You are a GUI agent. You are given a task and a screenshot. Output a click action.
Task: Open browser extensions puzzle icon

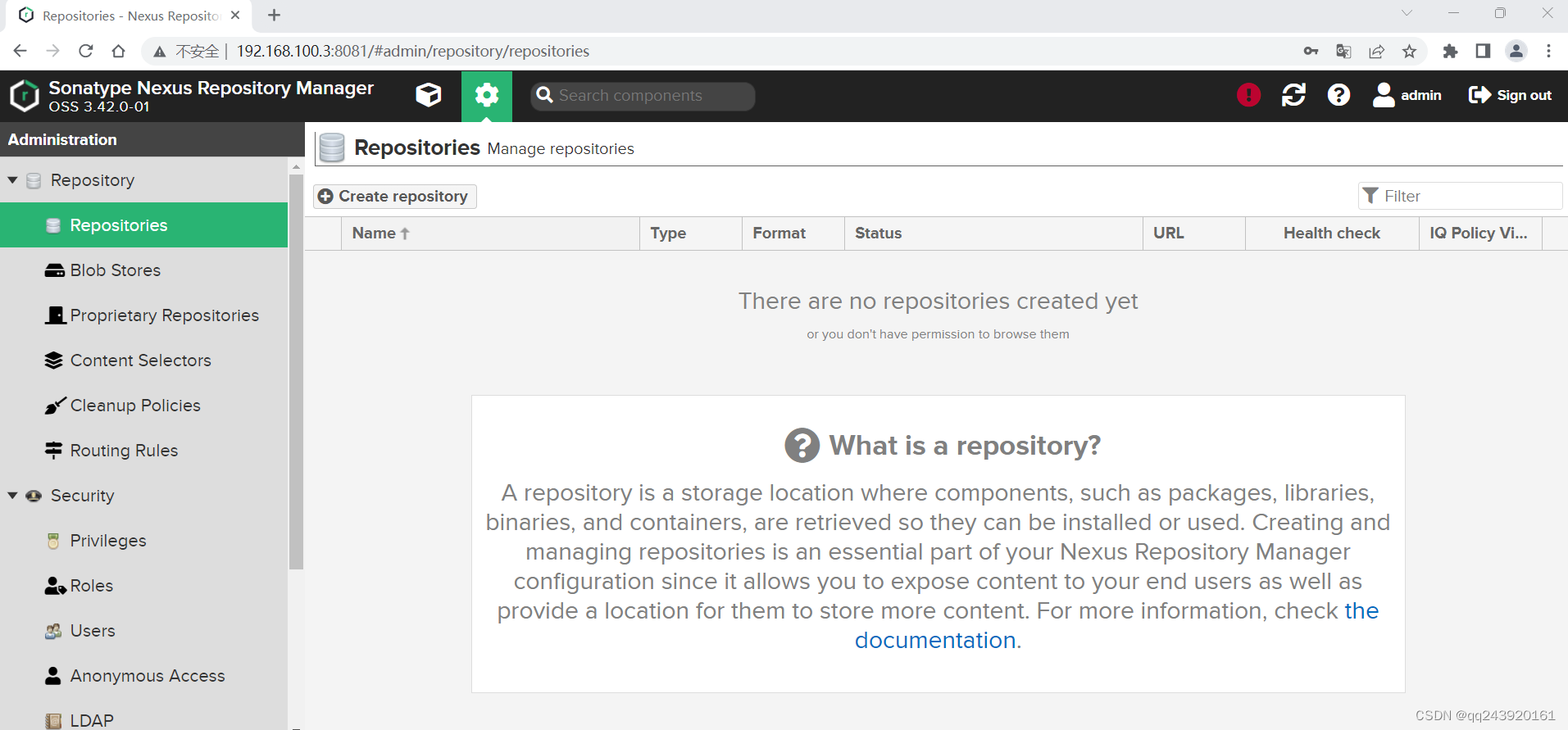click(1450, 51)
